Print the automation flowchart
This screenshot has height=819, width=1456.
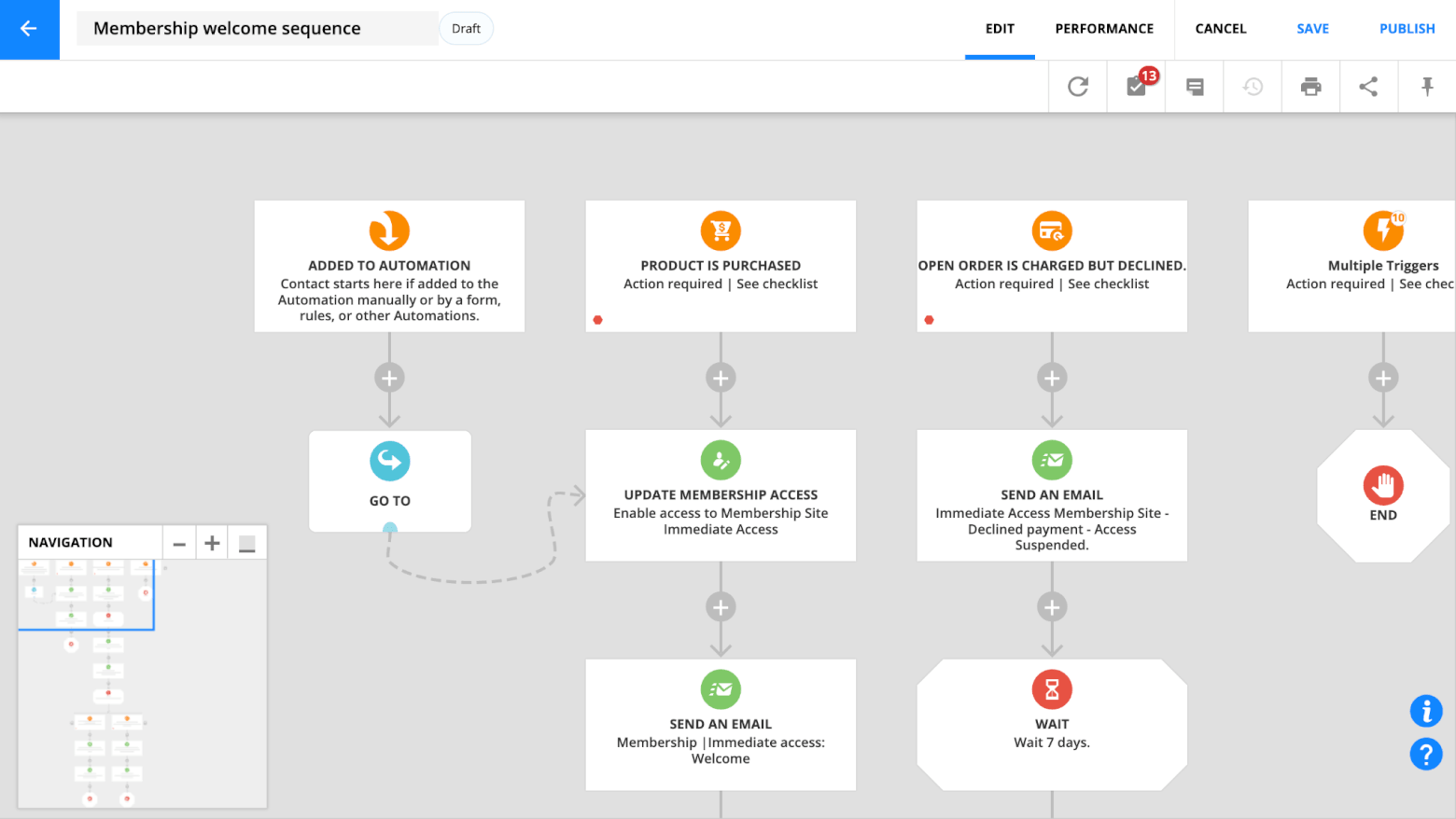point(1310,86)
